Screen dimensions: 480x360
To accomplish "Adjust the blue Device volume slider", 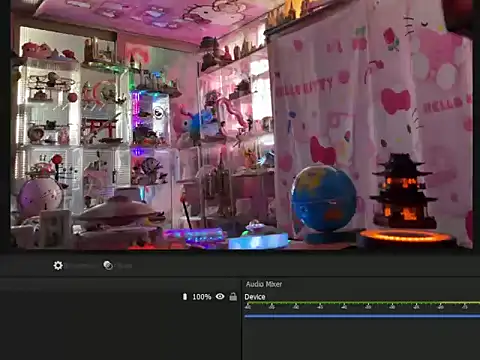I will (x=362, y=316).
